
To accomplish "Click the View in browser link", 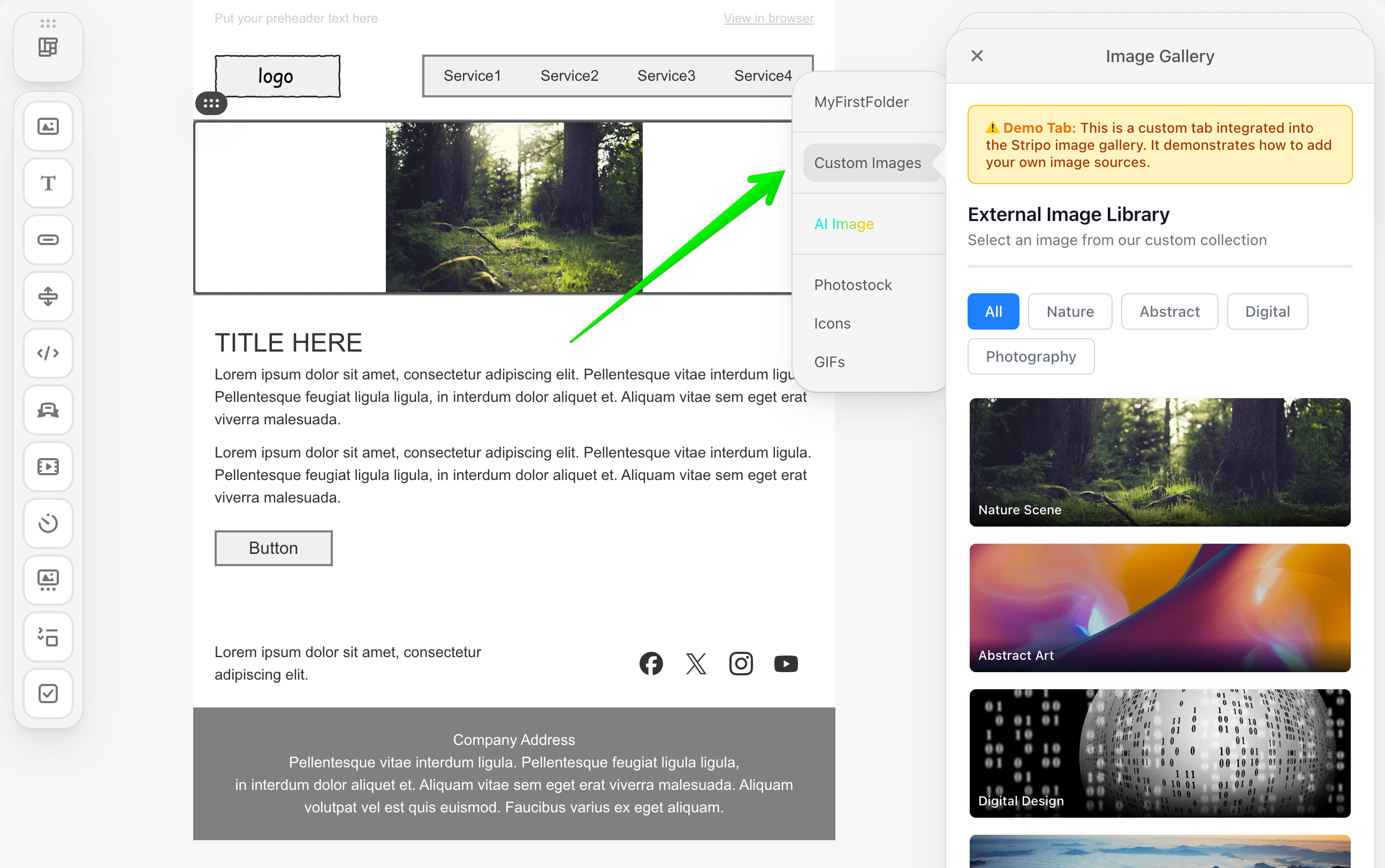I will click(x=768, y=18).
